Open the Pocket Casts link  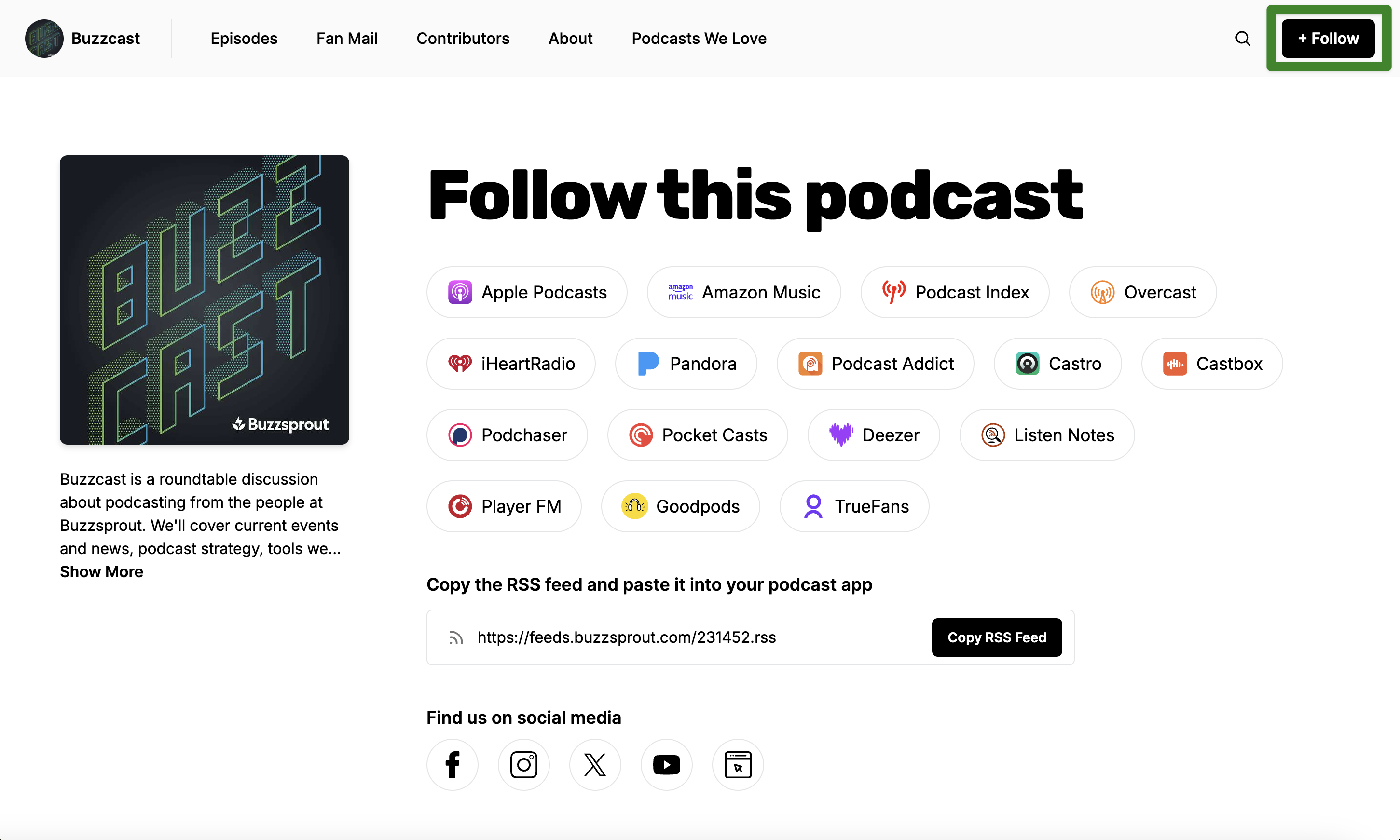pos(698,435)
